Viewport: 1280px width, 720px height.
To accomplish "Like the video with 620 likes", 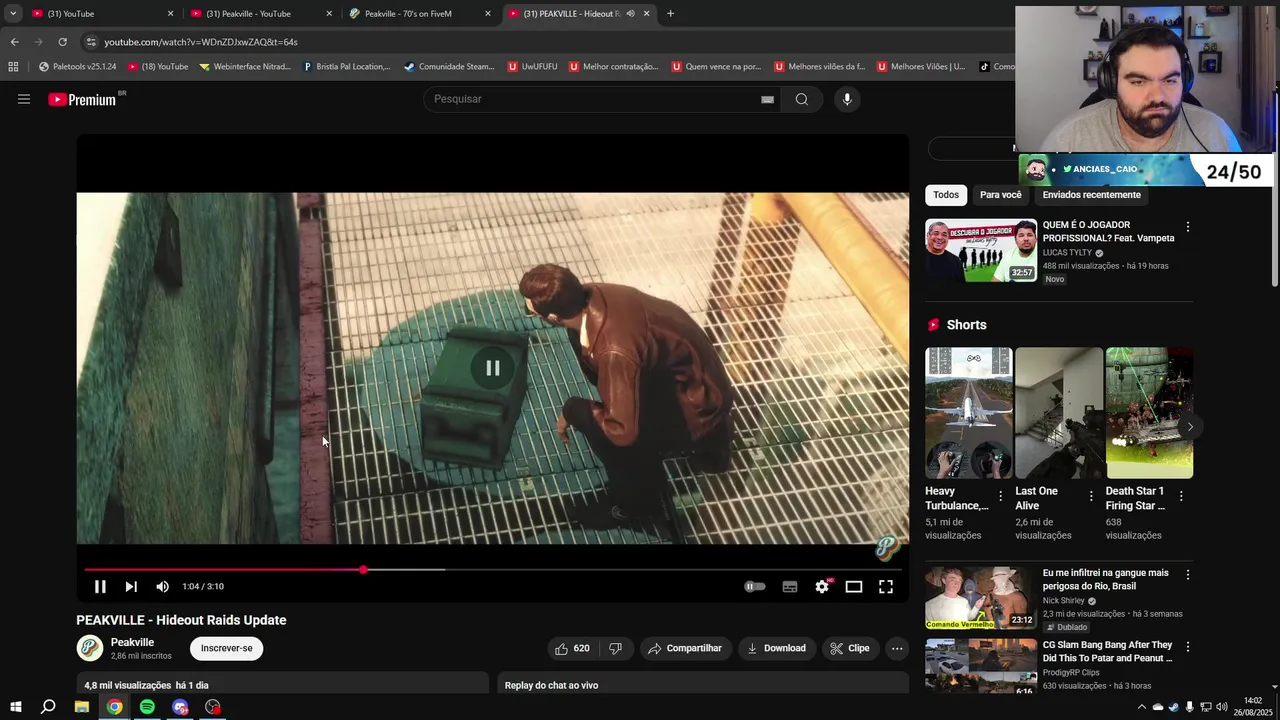I will pos(572,648).
